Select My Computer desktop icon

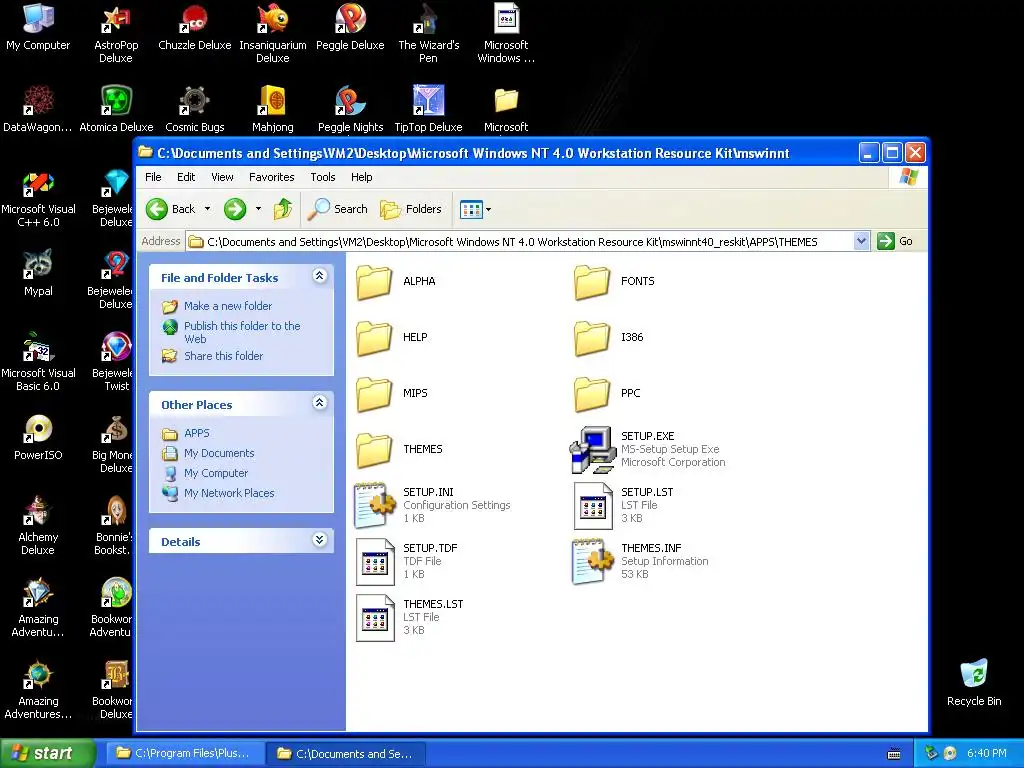[x=38, y=27]
